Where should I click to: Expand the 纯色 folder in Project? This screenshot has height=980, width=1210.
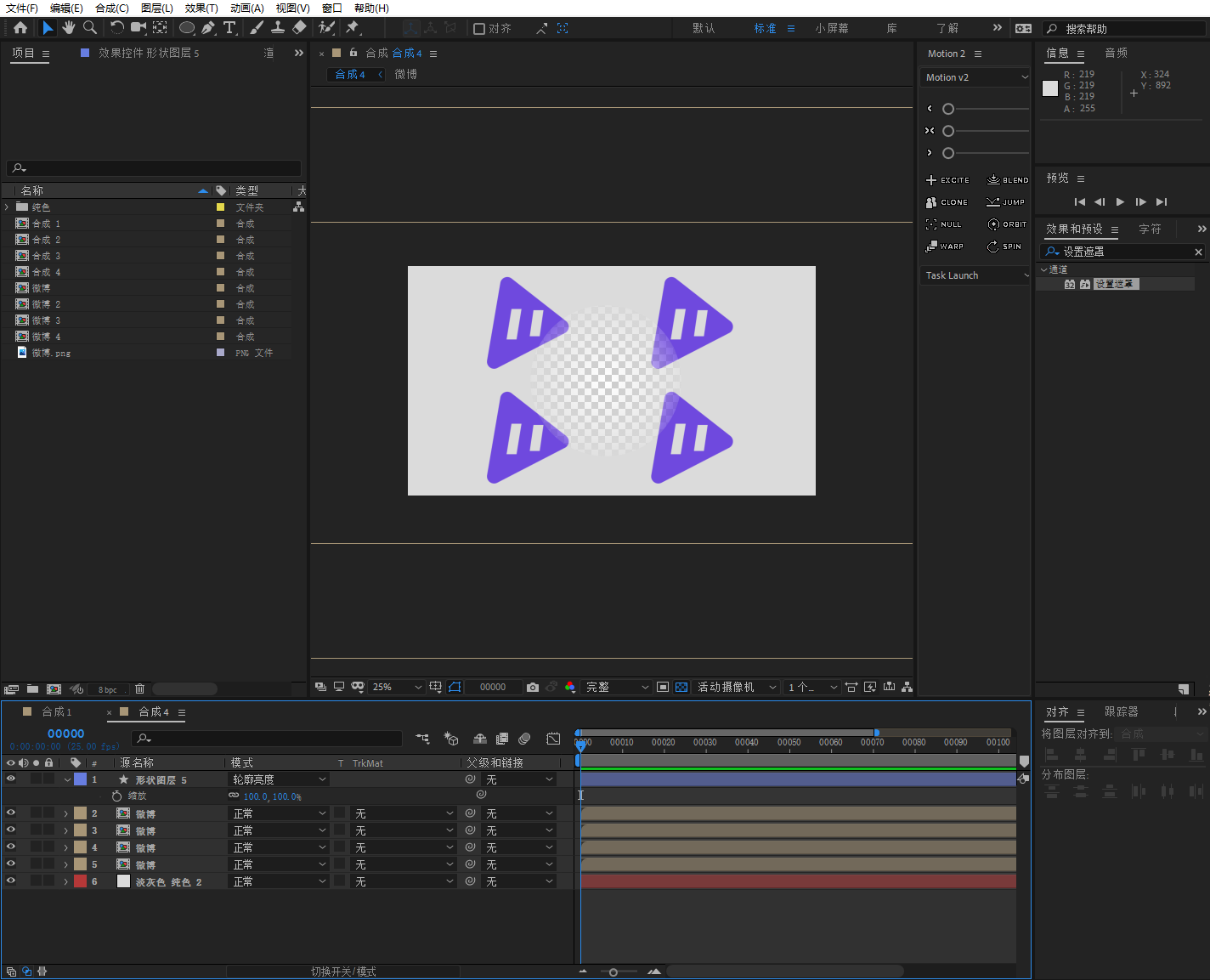tap(7, 207)
